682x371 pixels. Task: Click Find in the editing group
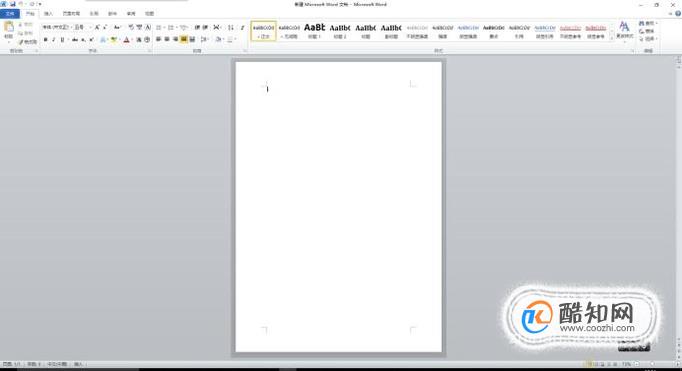(647, 23)
